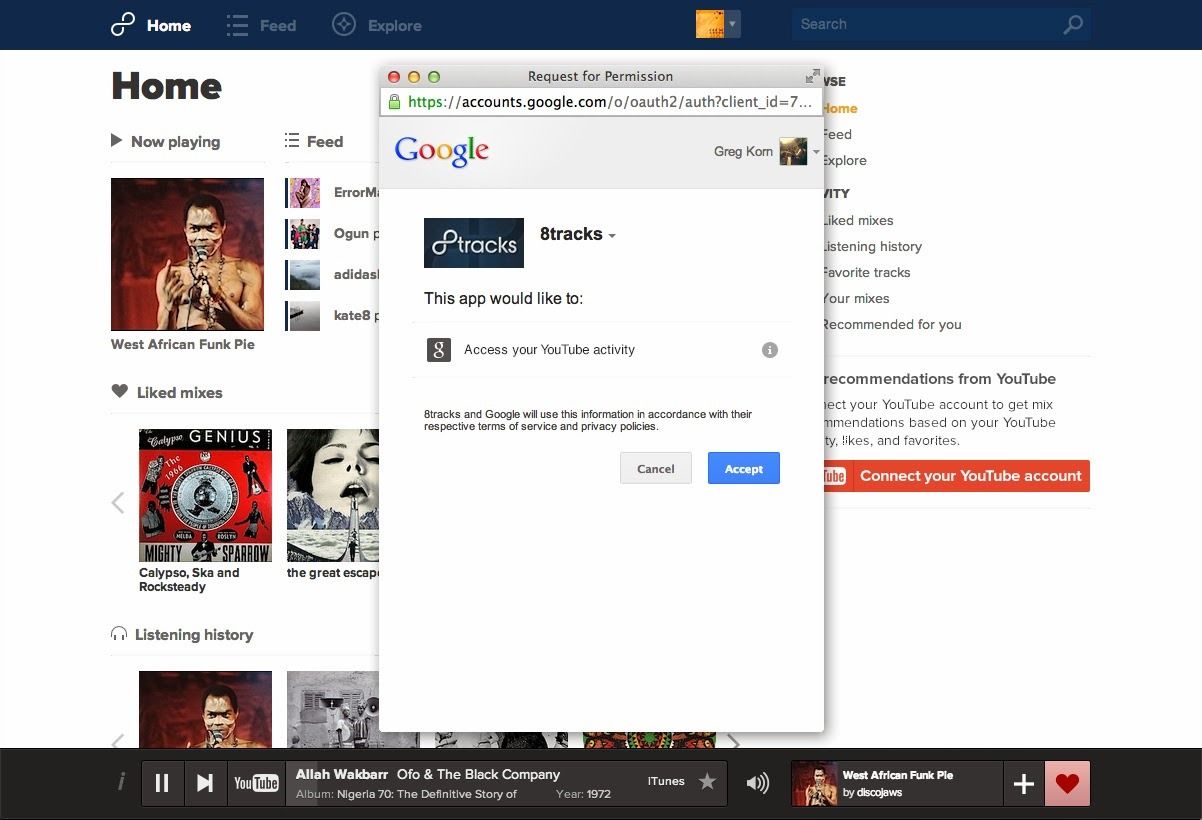Select Home in the top navigation

[x=168, y=25]
